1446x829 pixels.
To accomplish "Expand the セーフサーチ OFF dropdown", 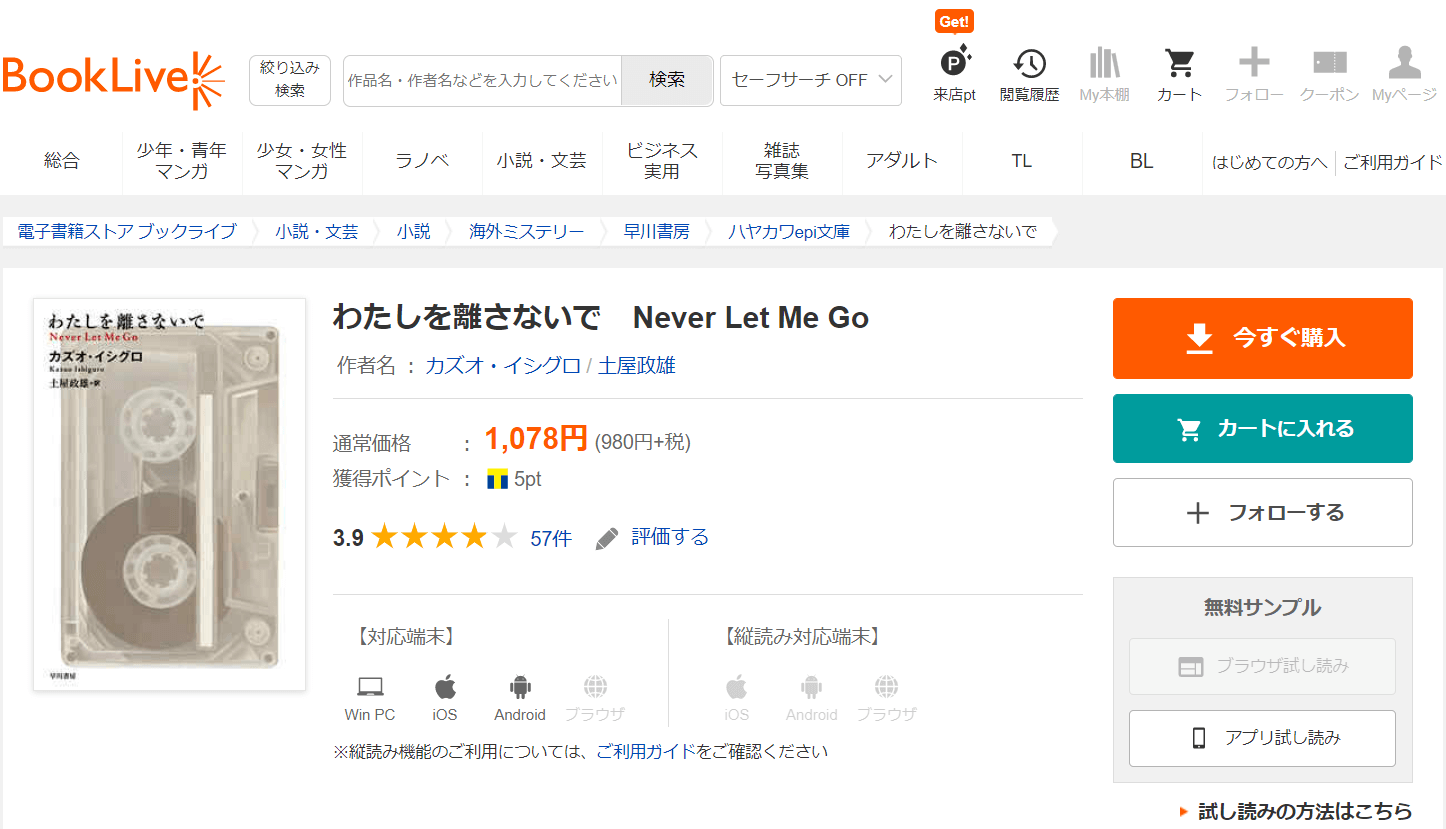I will [811, 80].
